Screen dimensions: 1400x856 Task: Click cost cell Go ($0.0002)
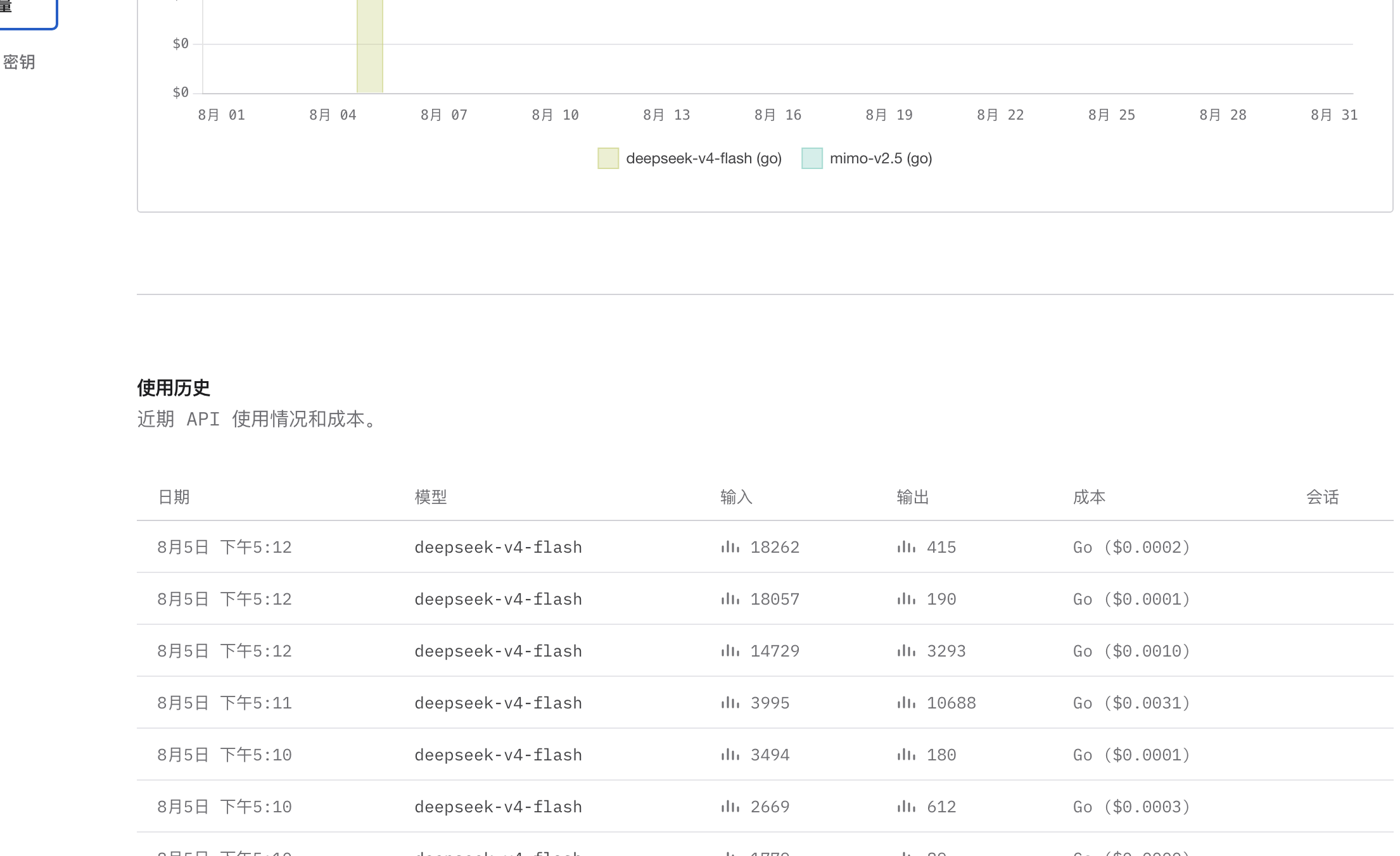click(1131, 547)
